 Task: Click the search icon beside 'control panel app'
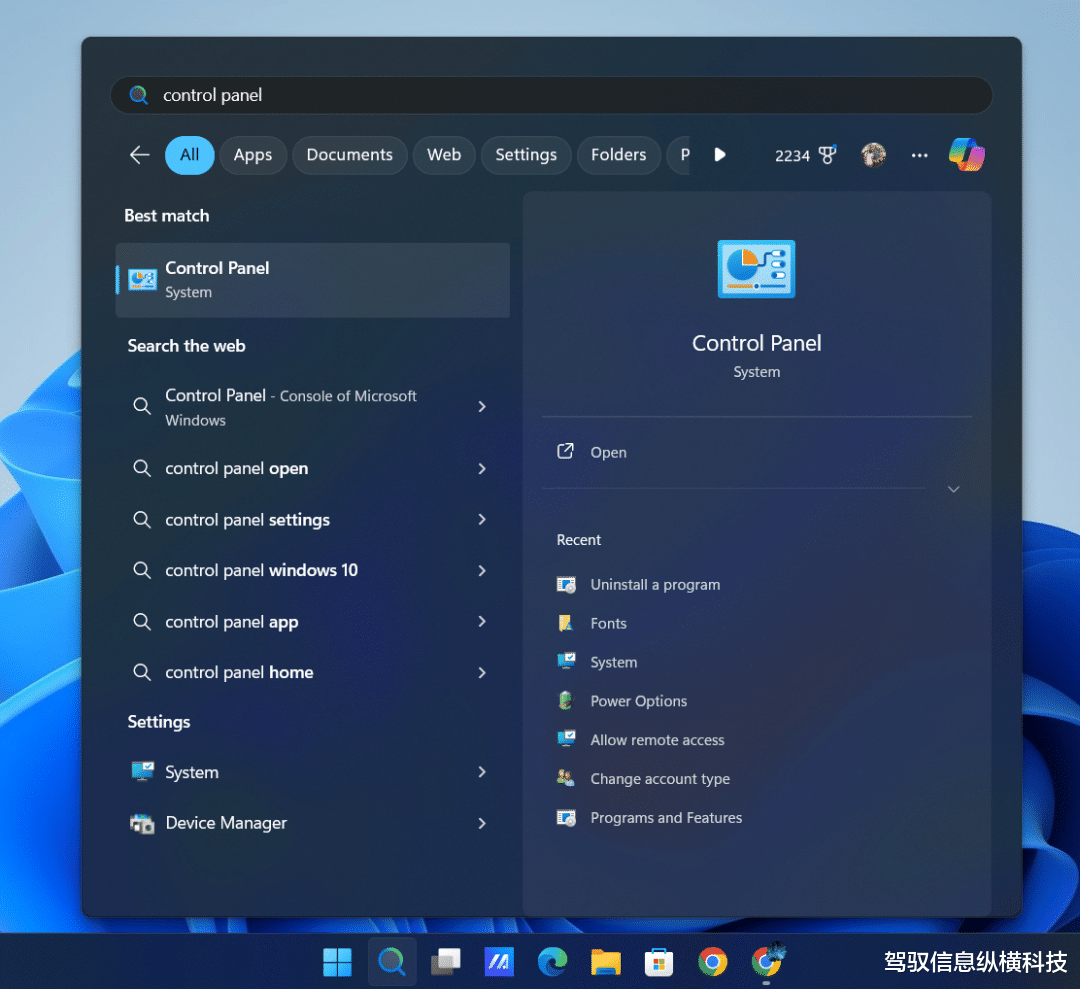142,621
